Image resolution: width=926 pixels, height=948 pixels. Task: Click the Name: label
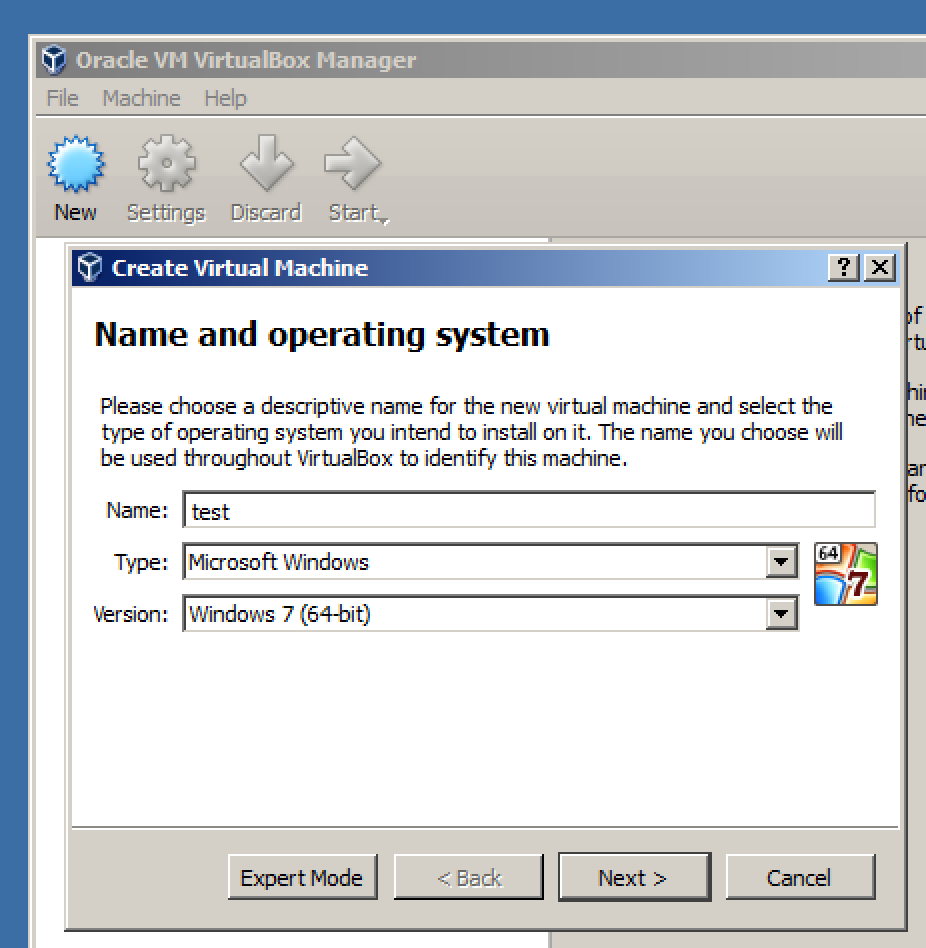137,510
